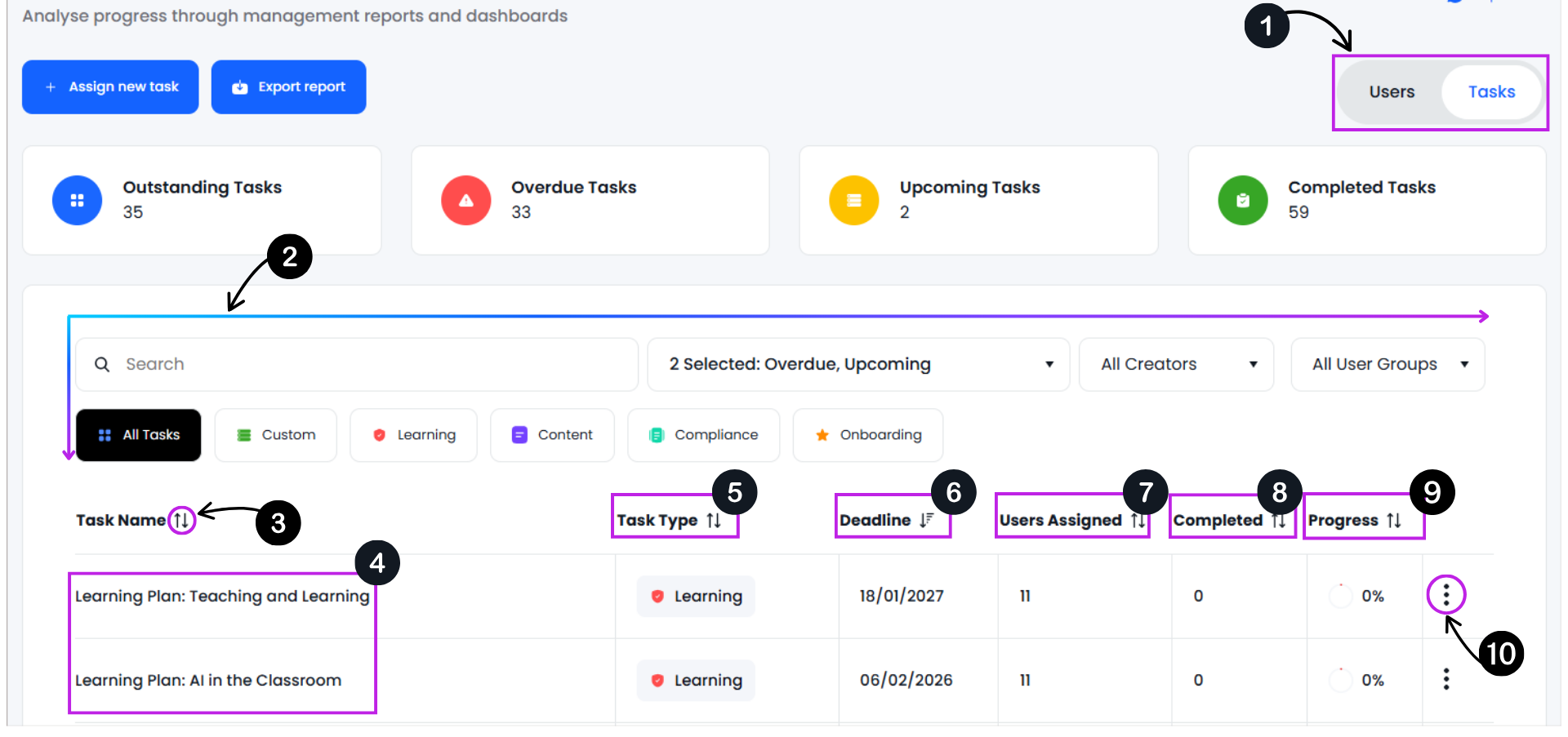
Task: Click the red Overdue Tasks warning icon
Action: 465,200
